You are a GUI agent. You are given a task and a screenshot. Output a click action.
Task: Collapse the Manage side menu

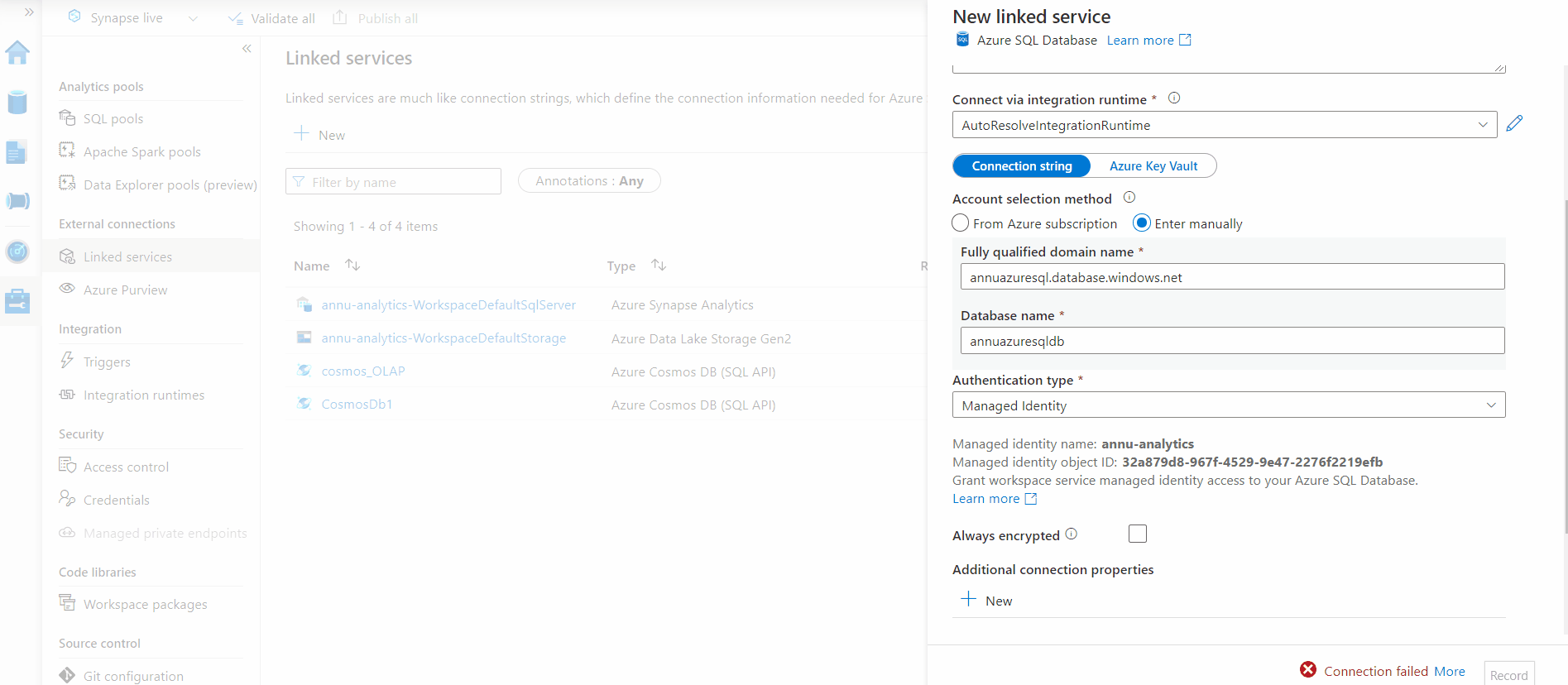click(x=247, y=49)
